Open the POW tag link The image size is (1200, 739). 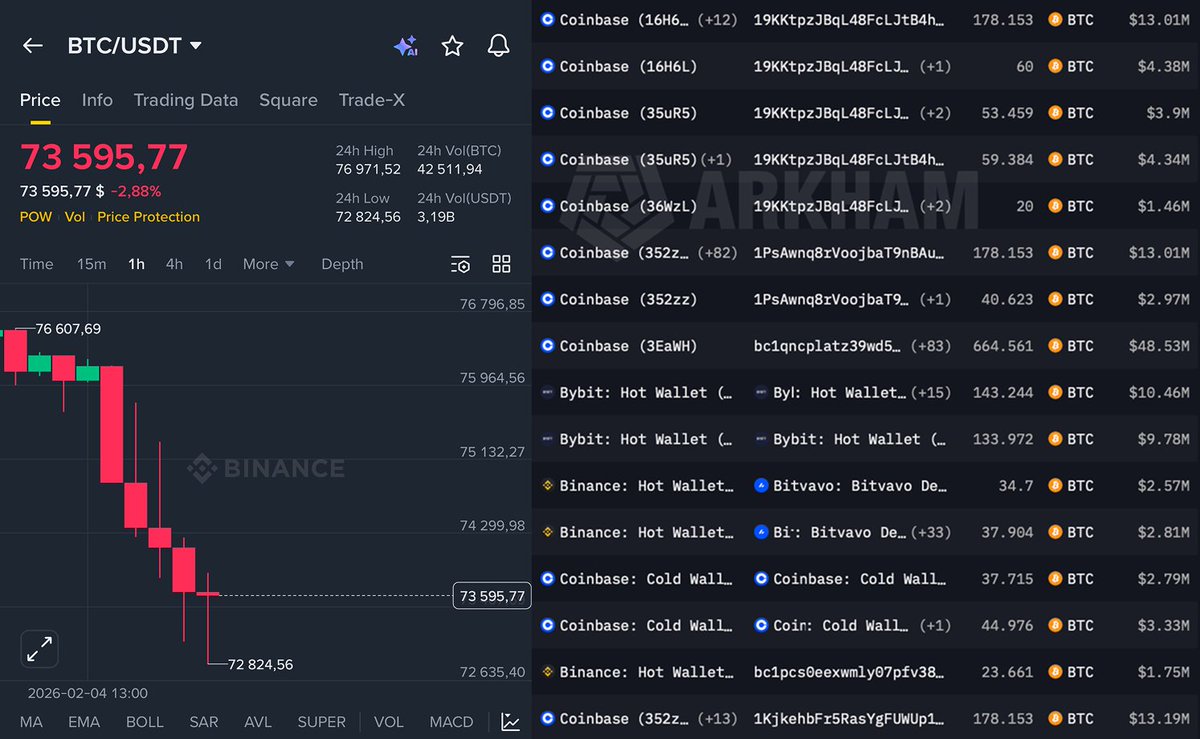tap(35, 217)
